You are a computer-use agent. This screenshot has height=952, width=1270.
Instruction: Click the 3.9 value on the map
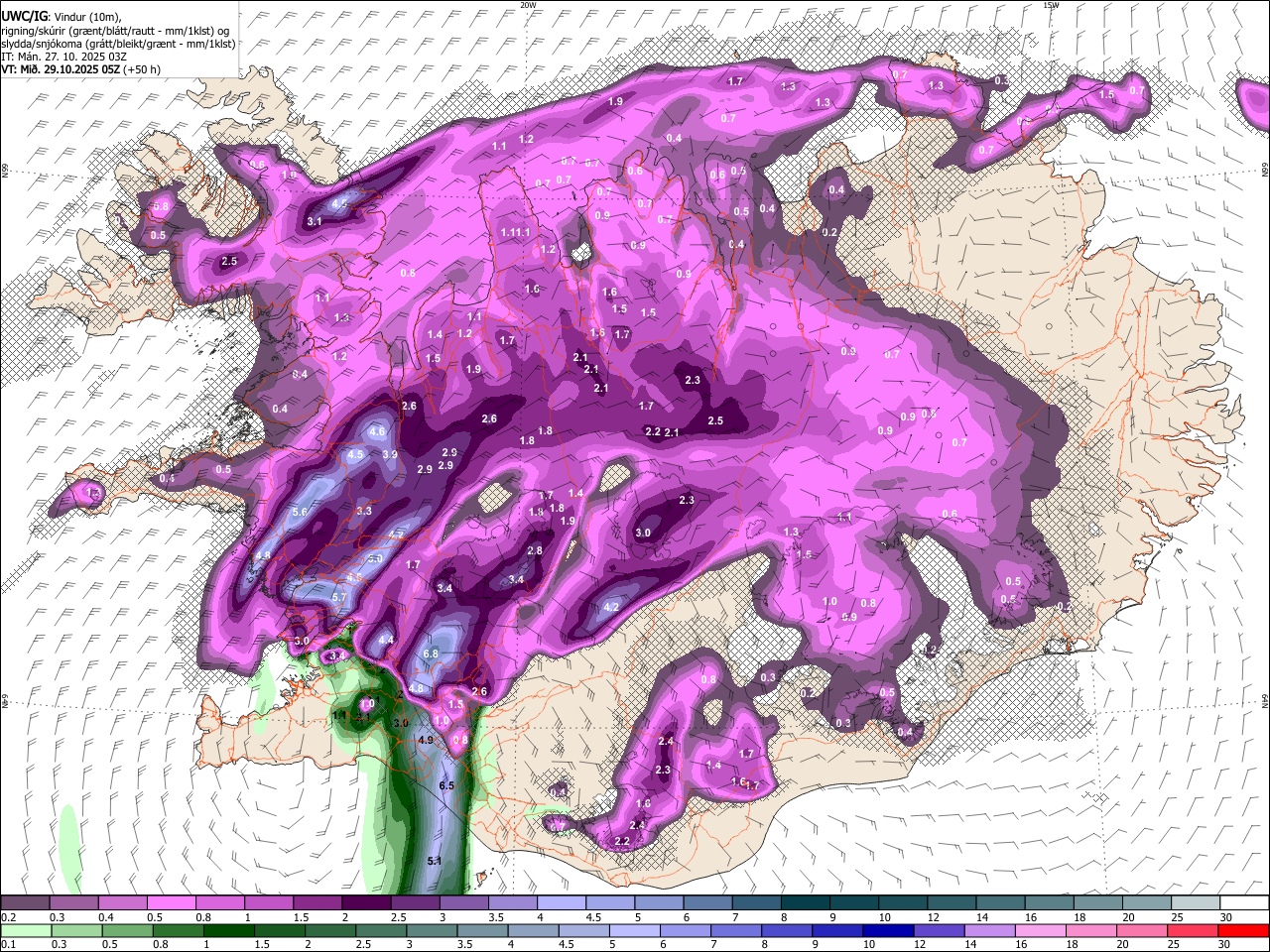(390, 454)
